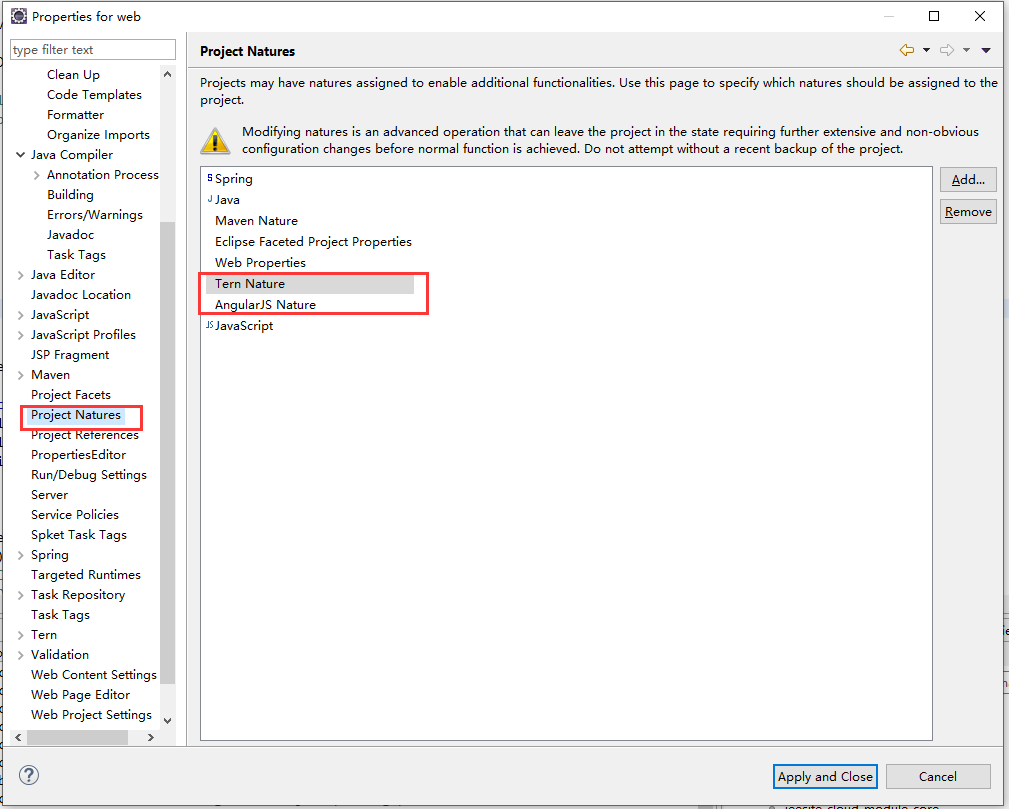Expand the Annotation Process node
This screenshot has height=809, width=1009.
click(x=37, y=174)
